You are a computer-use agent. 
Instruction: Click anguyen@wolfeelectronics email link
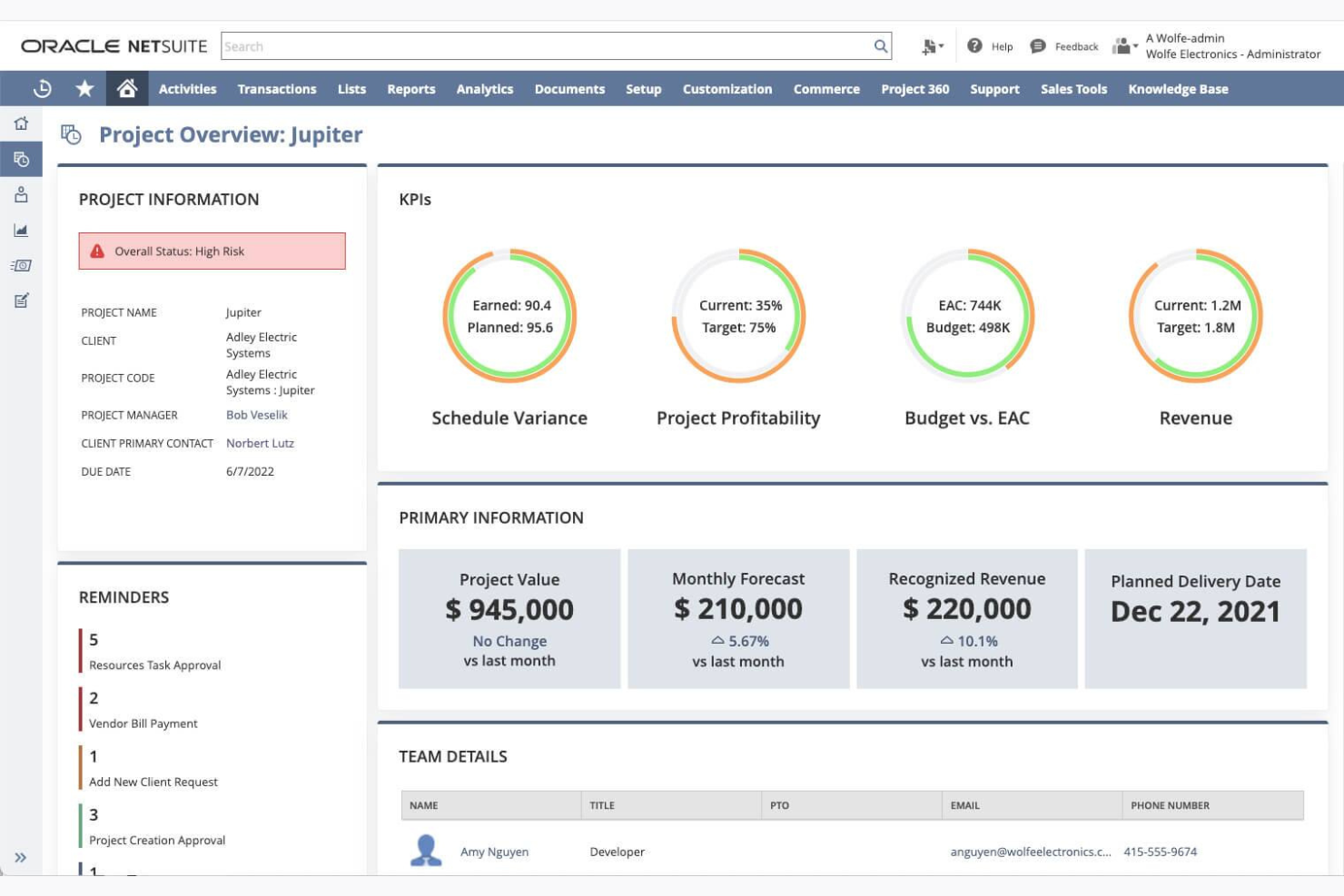pyautogui.click(x=1031, y=852)
